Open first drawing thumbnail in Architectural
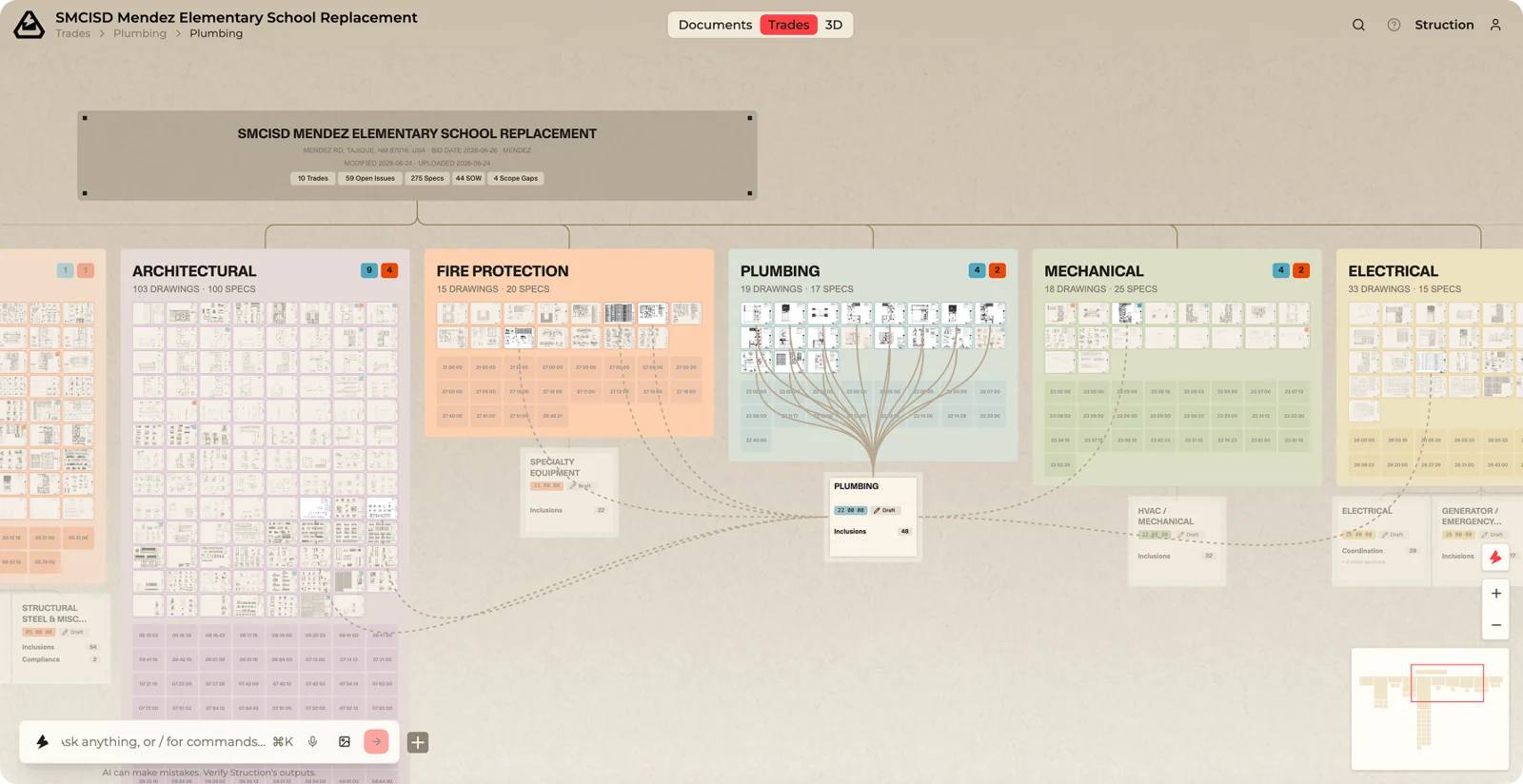Image resolution: width=1523 pixels, height=784 pixels. coord(148,313)
